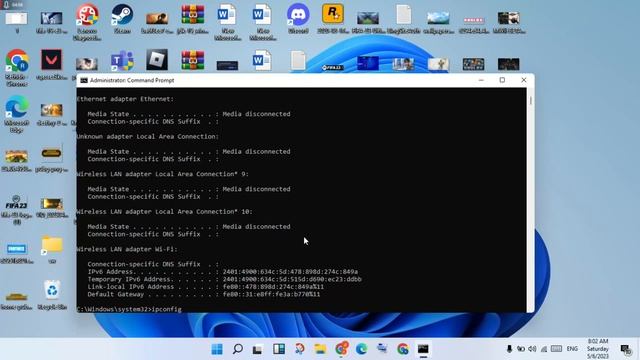Screen dimensions: 640x360
Task: Click the active Command Prompt taskbar icon
Action: (423, 349)
